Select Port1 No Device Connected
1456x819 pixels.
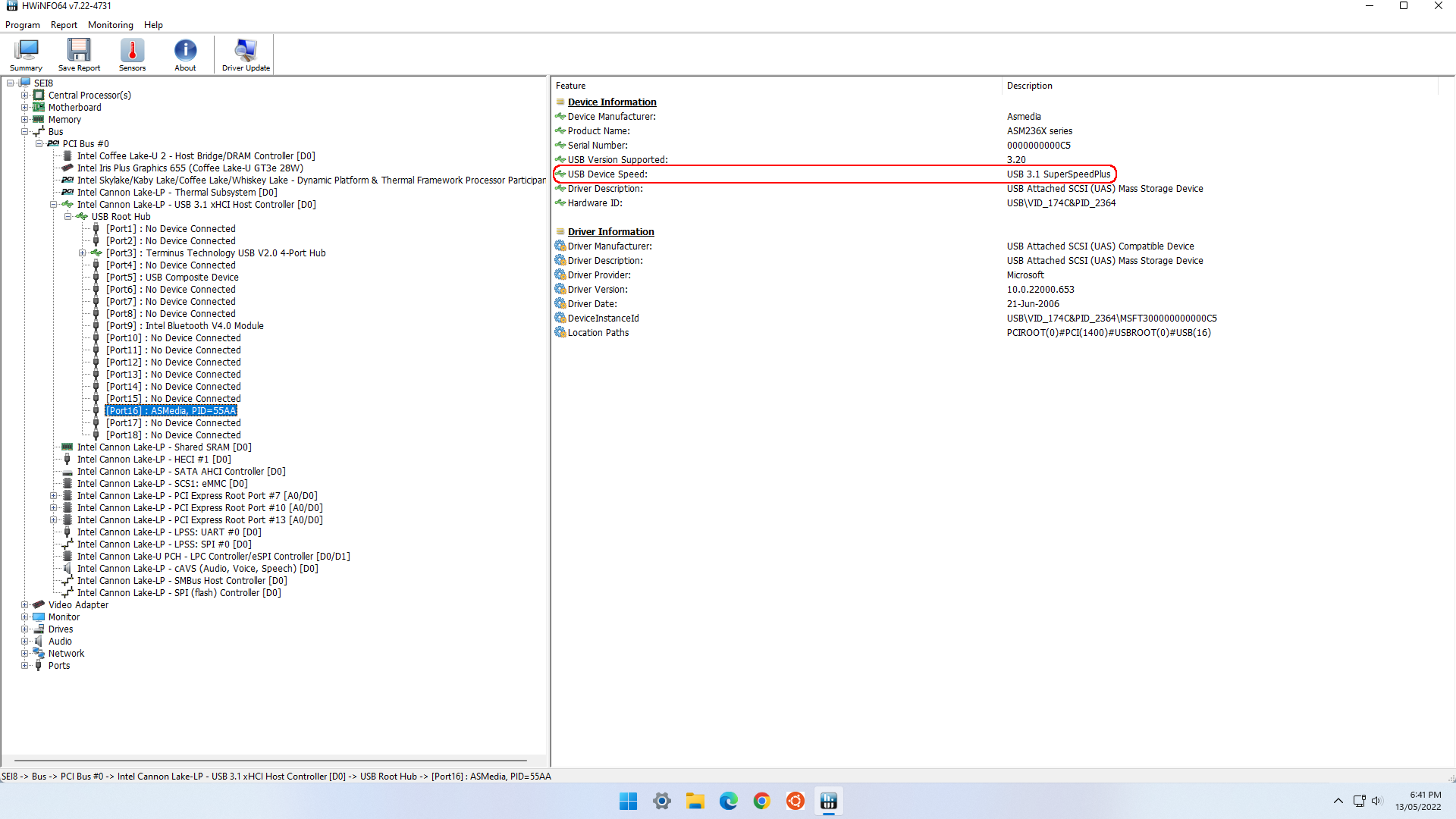(x=171, y=229)
